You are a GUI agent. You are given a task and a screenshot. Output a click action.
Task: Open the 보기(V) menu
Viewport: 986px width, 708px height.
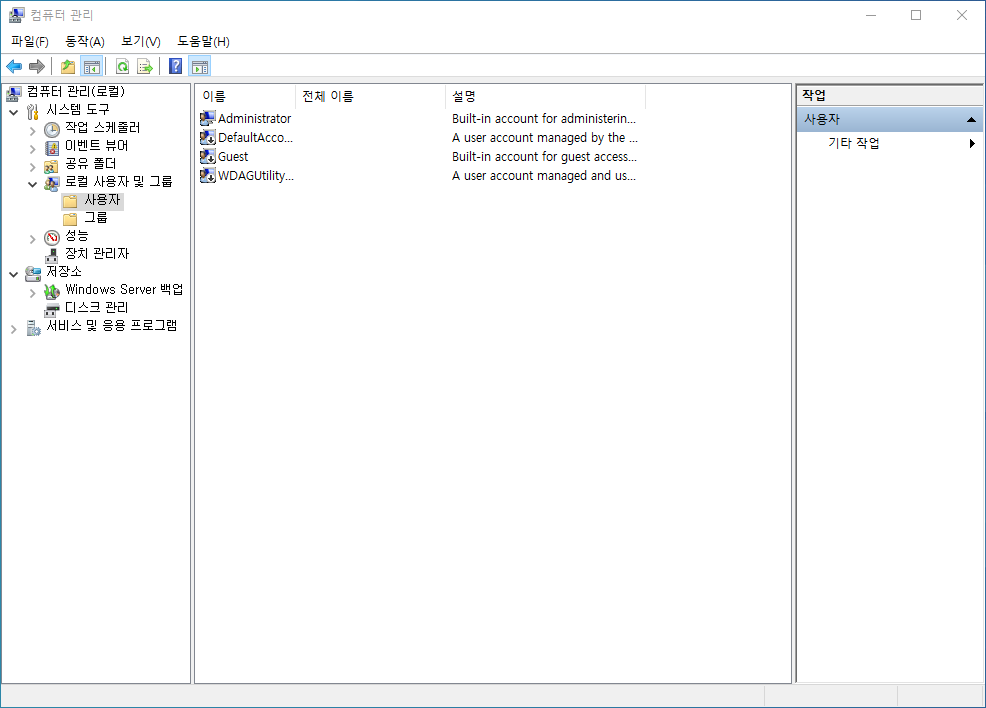[x=141, y=41]
